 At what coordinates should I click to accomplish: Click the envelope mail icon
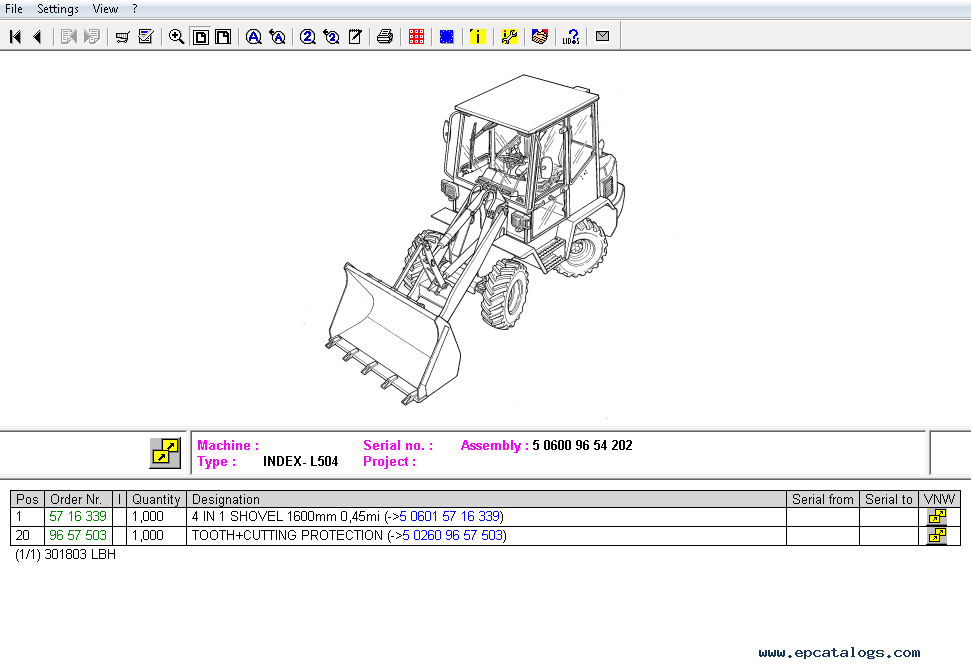(603, 37)
